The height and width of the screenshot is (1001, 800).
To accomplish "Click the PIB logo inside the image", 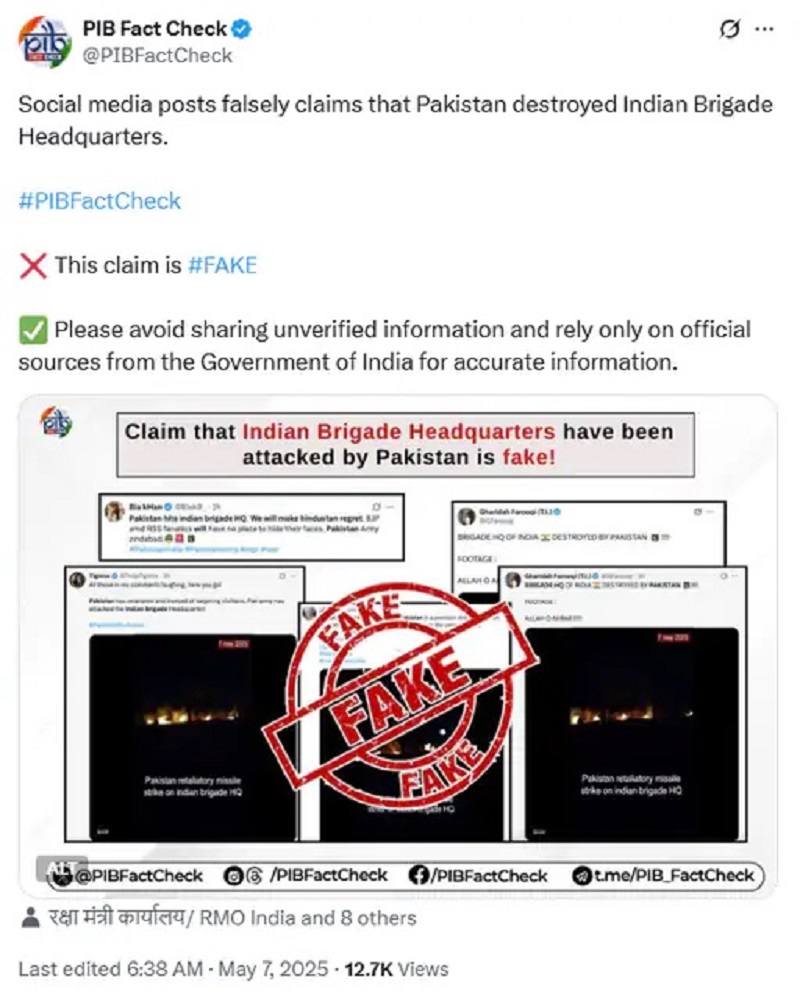I will click(56, 422).
